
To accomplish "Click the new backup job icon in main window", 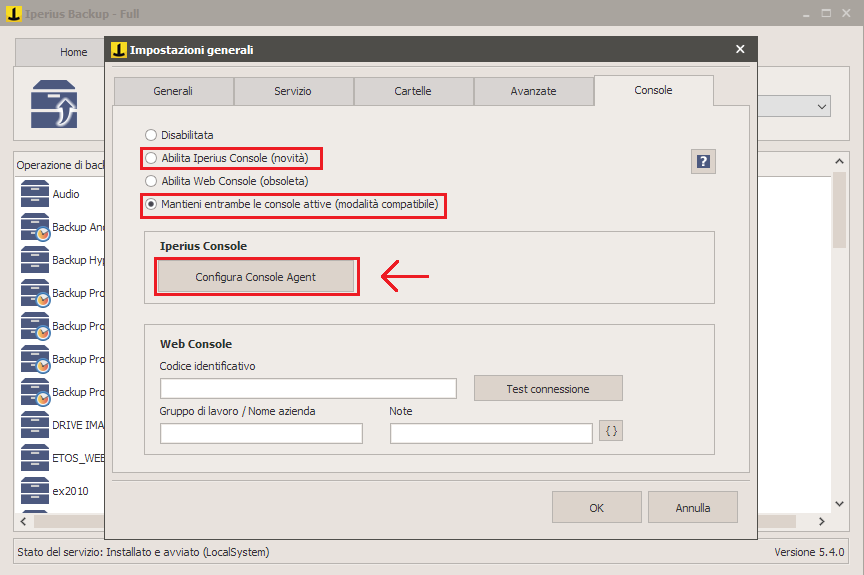I will tap(54, 104).
